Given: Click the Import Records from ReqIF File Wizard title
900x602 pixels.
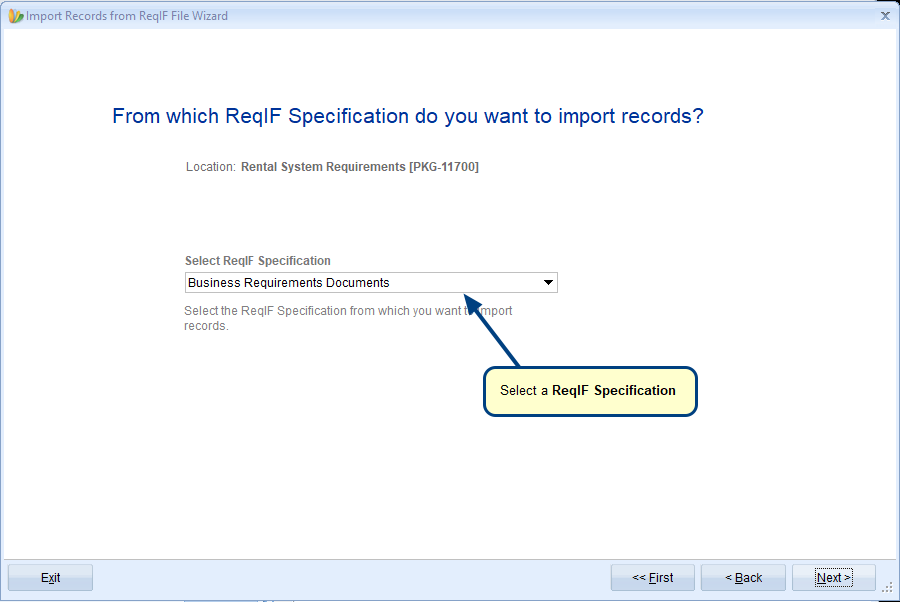Looking at the screenshot, I should 127,16.
